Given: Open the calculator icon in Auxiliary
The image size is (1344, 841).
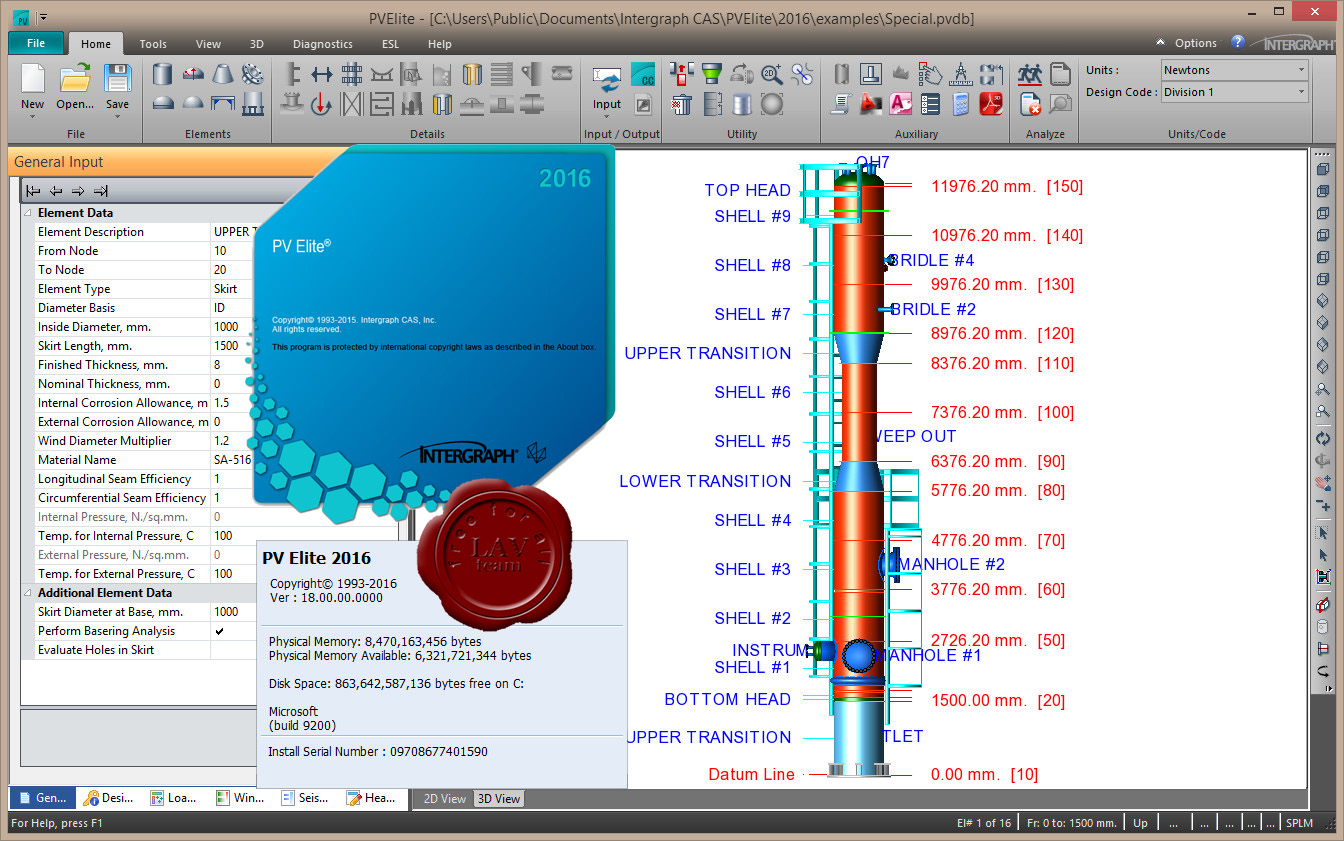Looking at the screenshot, I should (x=961, y=103).
